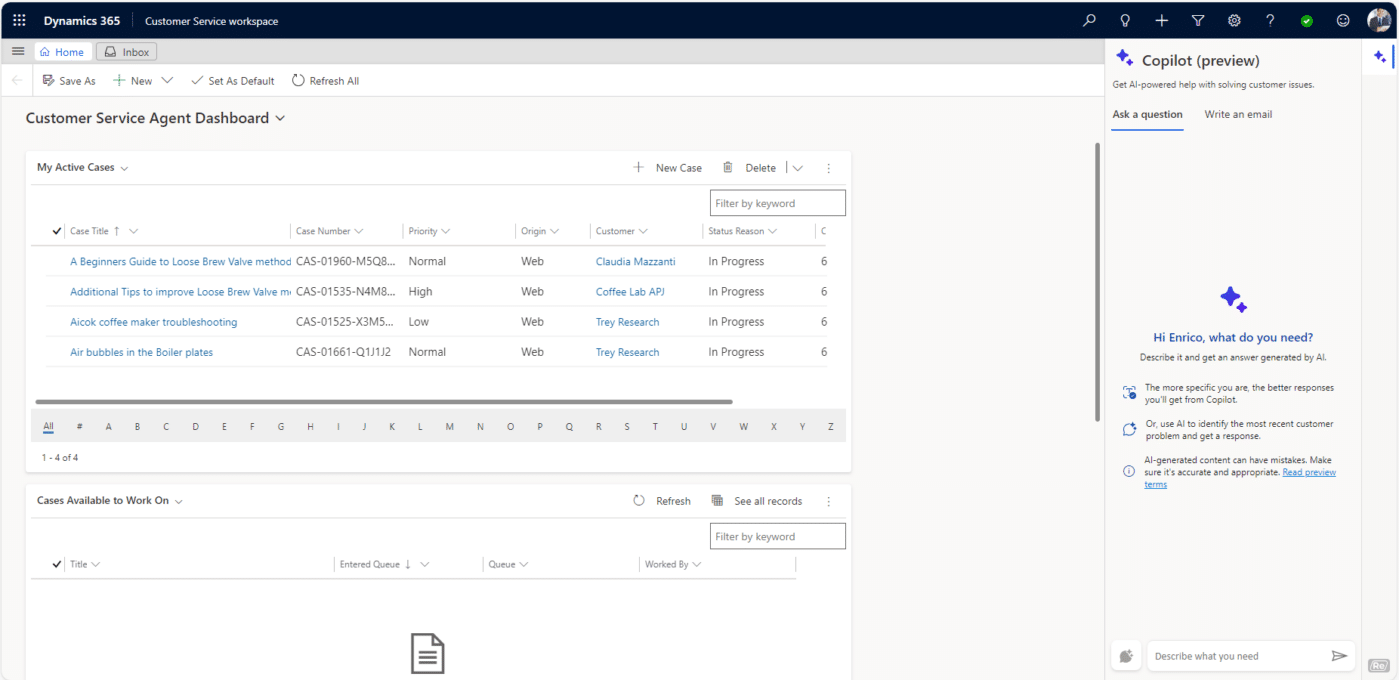The width and height of the screenshot is (1399, 680).
Task: Open Customer Service Agent Dashboard selector
Action: [155, 118]
